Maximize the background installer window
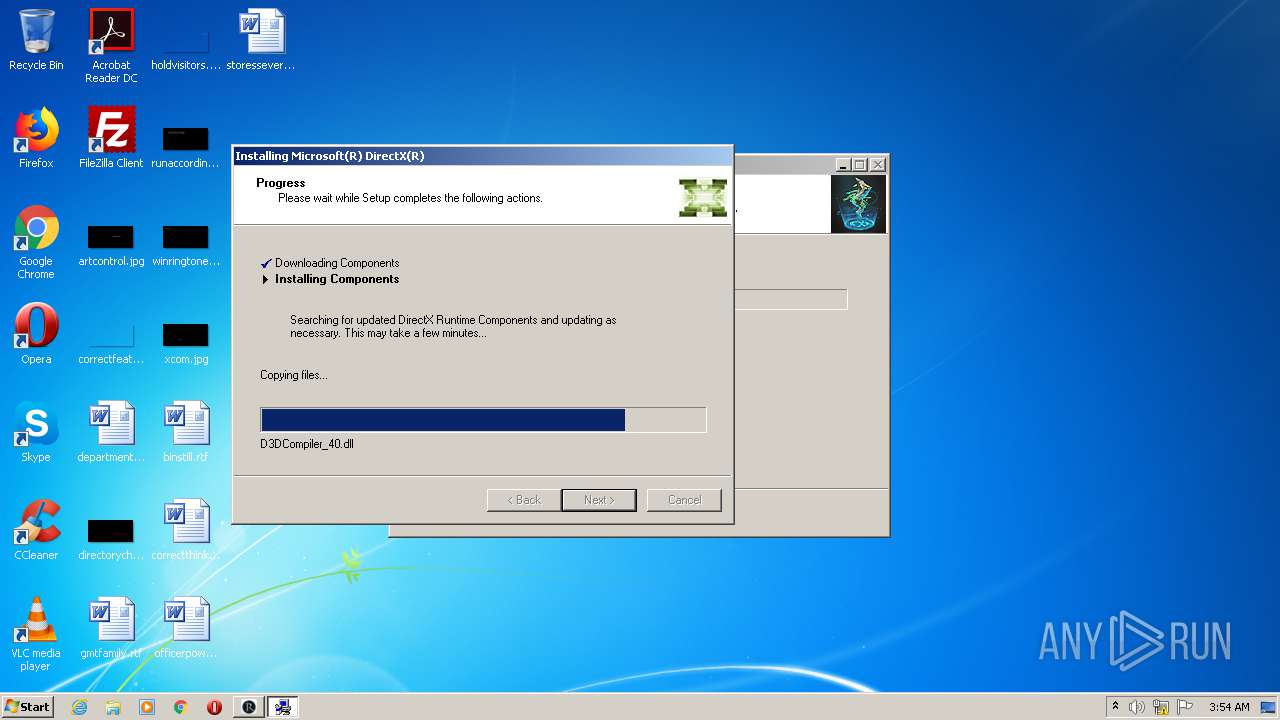The height and width of the screenshot is (720, 1280). point(860,165)
